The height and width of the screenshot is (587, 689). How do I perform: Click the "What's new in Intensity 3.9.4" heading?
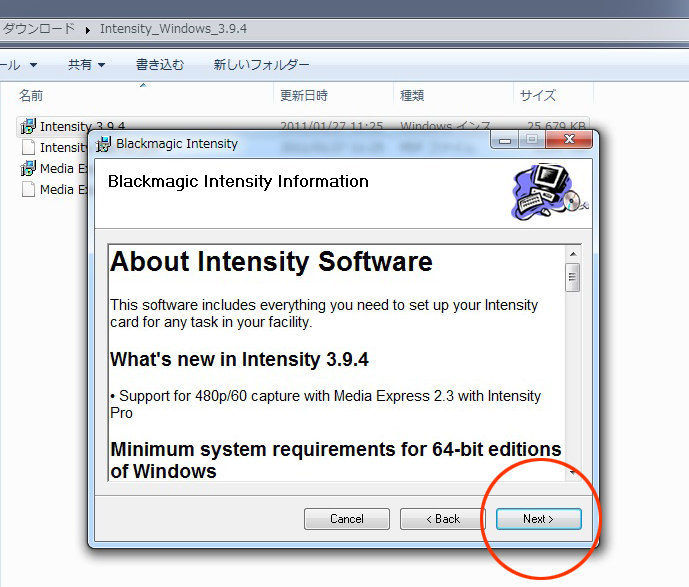239,359
